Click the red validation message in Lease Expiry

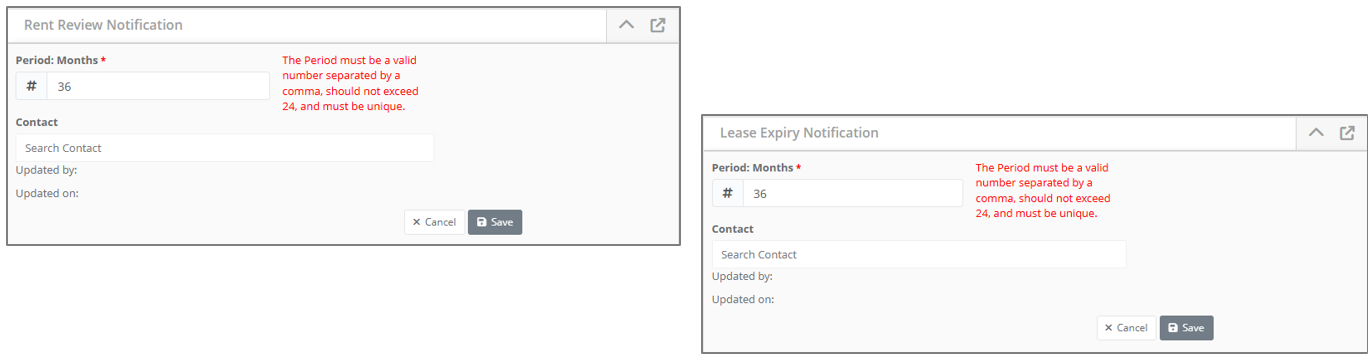click(x=1042, y=190)
